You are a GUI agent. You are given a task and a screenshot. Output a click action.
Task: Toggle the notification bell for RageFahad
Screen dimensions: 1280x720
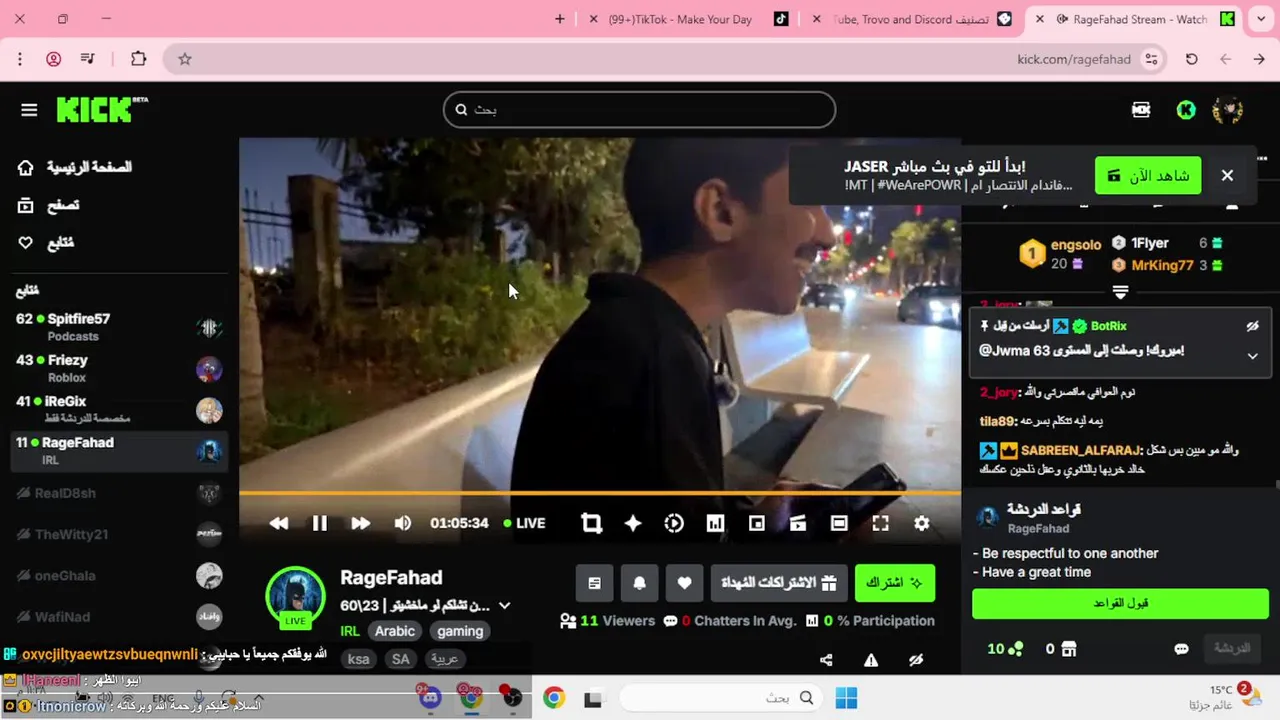coord(640,583)
